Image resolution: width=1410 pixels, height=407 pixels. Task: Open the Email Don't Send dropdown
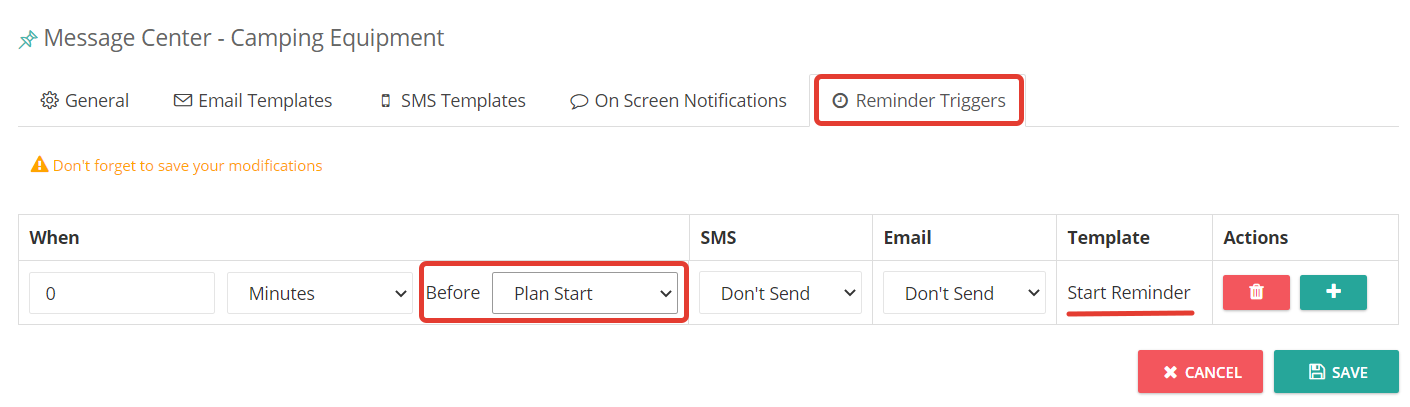click(x=964, y=293)
